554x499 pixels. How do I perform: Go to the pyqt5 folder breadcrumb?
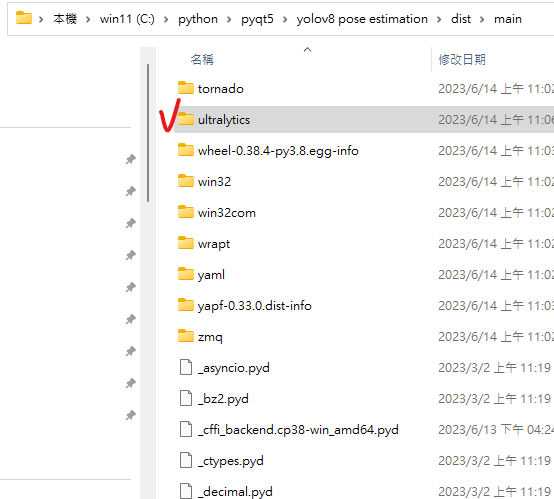point(257,19)
